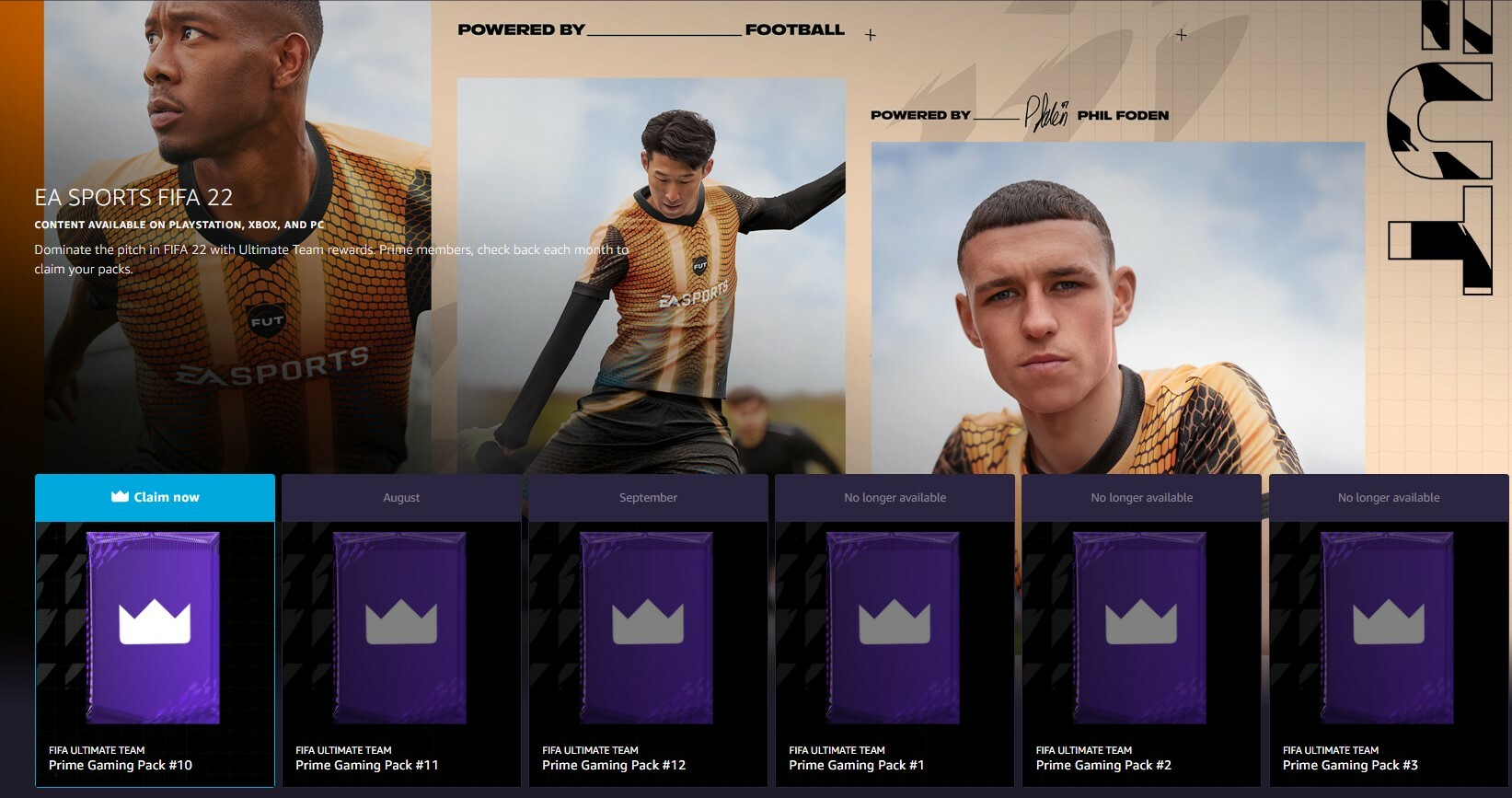Click the grey crown on Pack #12

tap(648, 621)
